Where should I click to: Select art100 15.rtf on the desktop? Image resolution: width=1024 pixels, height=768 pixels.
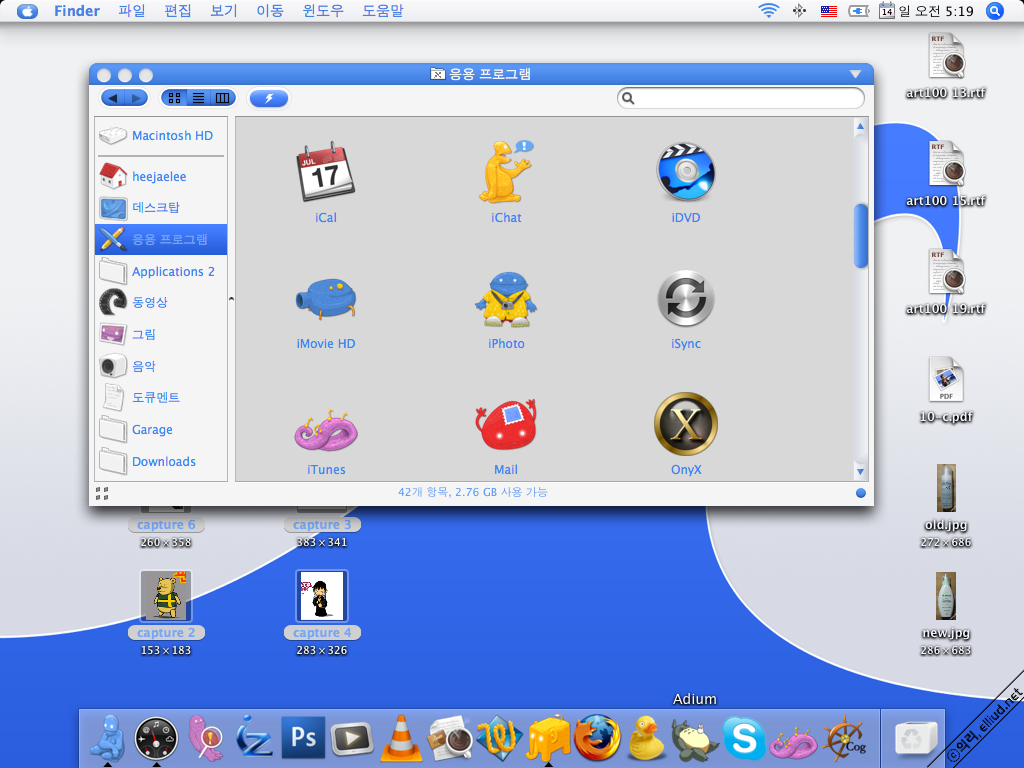946,173
